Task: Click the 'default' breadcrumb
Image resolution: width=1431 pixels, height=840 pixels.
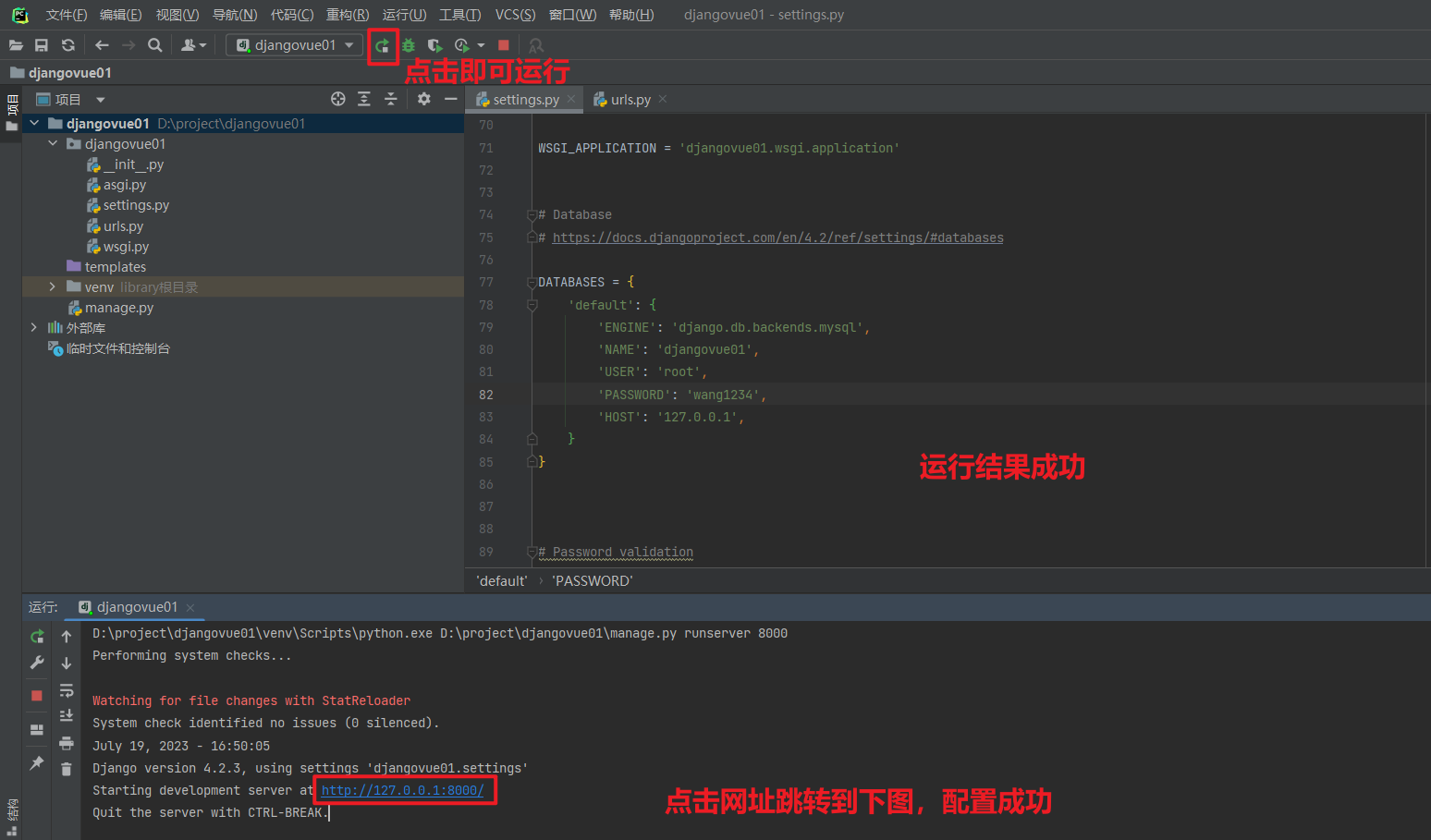Action: click(501, 581)
